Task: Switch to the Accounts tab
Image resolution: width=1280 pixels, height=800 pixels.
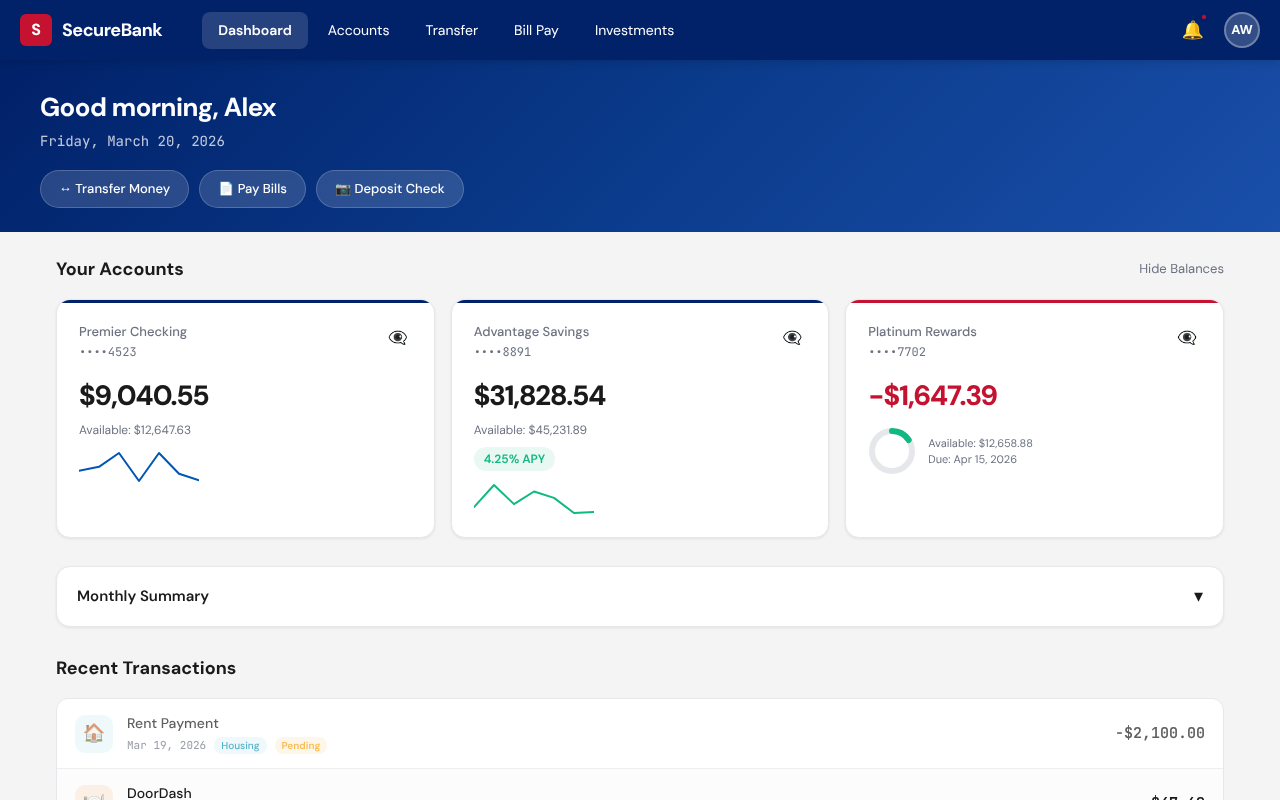Action: pyautogui.click(x=358, y=30)
